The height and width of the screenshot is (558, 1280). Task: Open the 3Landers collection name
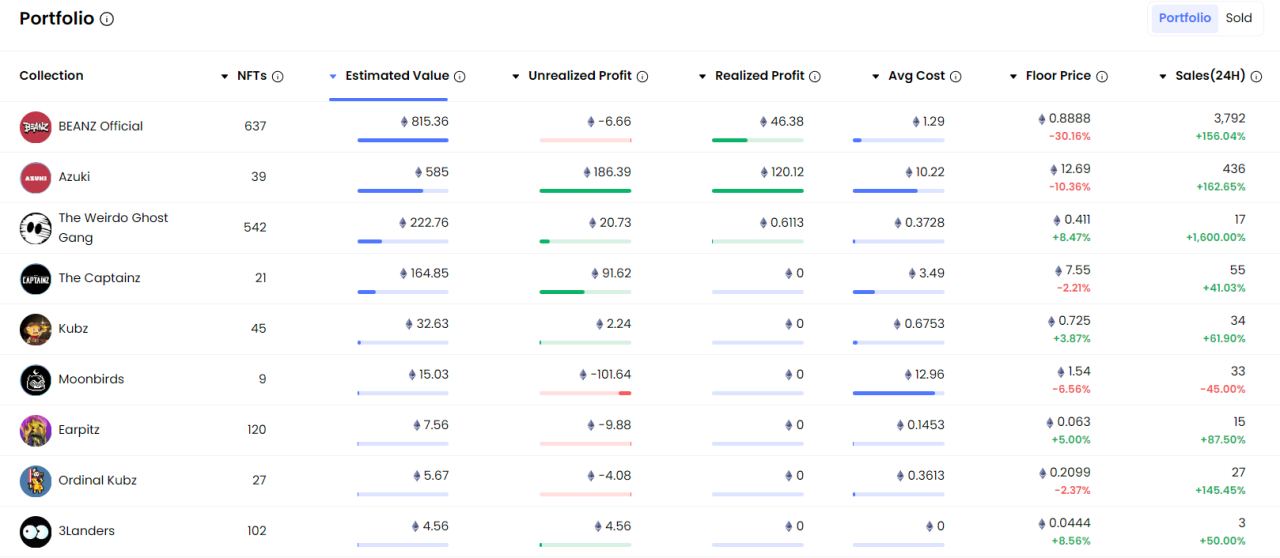coord(86,531)
